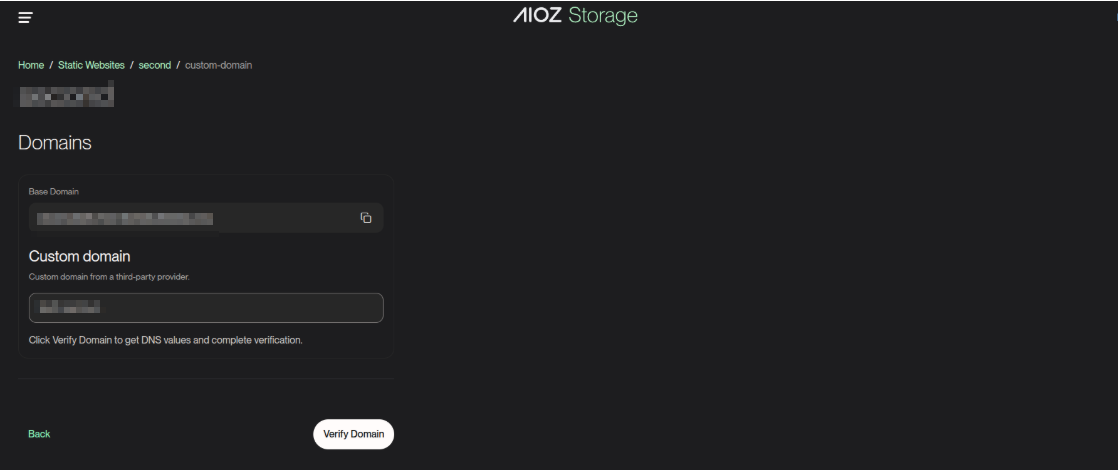1118x471 pixels.
Task: Open the 'second' breadcrumb link
Action: [x=155, y=65]
